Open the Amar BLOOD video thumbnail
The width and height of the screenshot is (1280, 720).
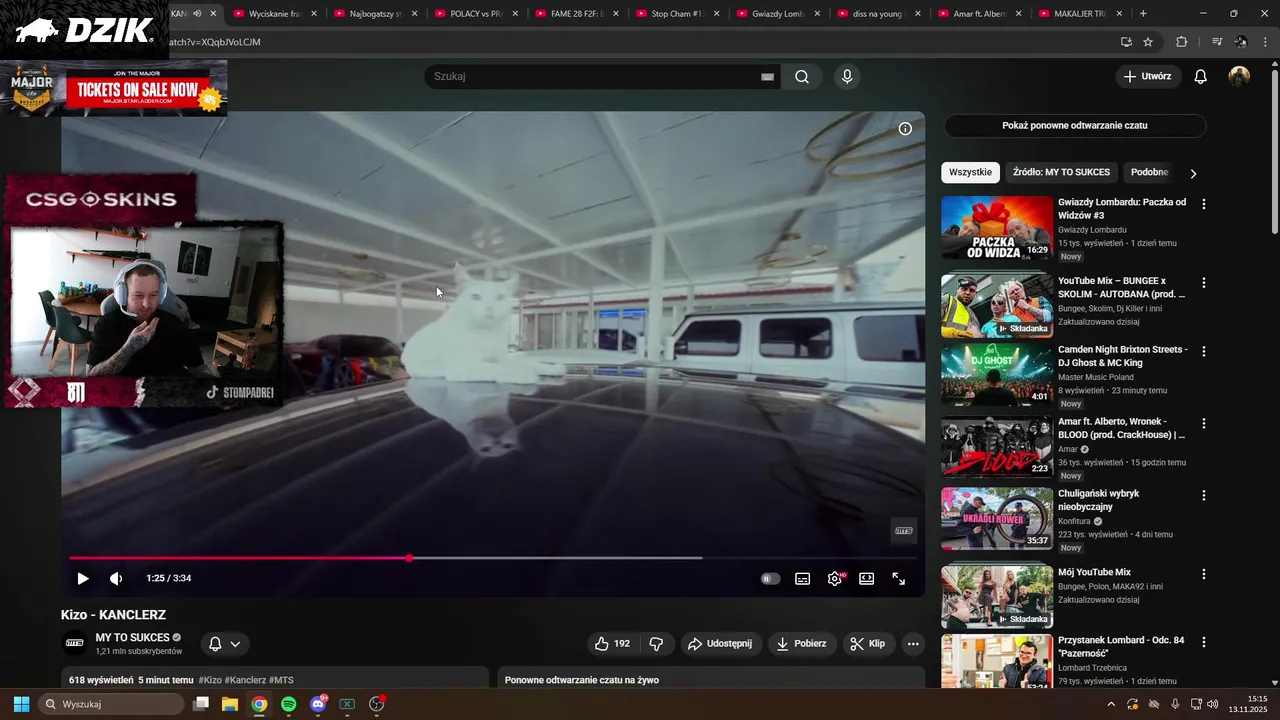[x=997, y=447]
